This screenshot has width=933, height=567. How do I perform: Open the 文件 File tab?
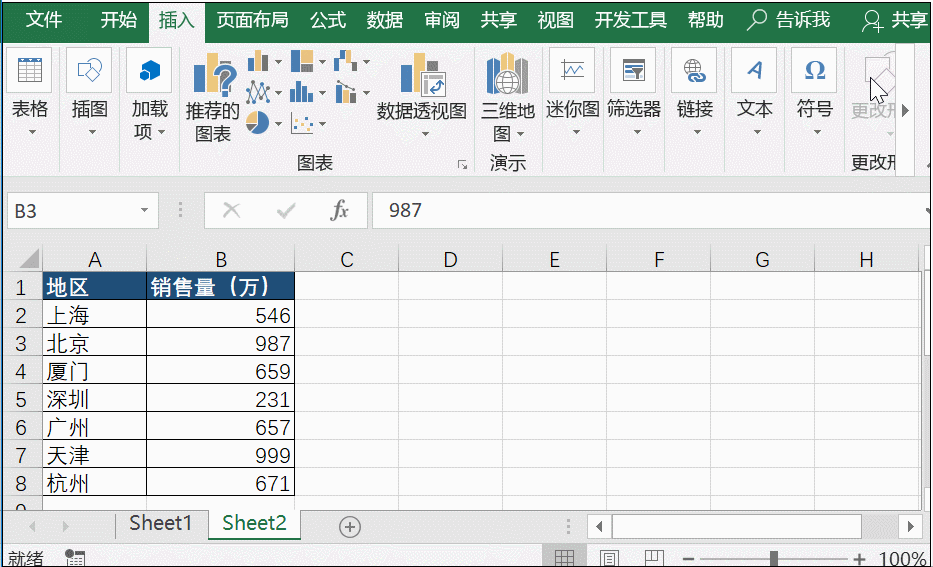tap(44, 20)
